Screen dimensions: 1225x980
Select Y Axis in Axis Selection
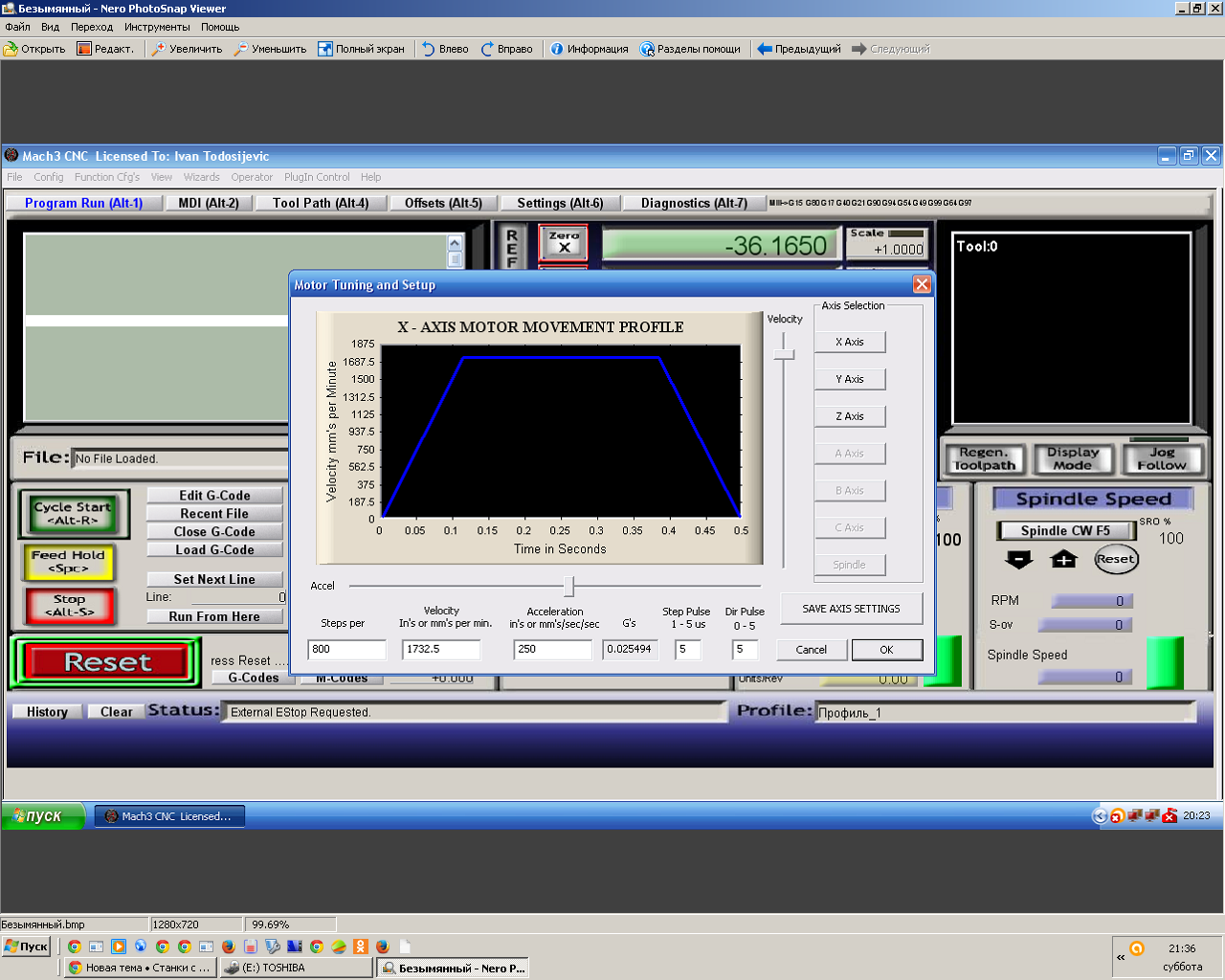pos(850,379)
